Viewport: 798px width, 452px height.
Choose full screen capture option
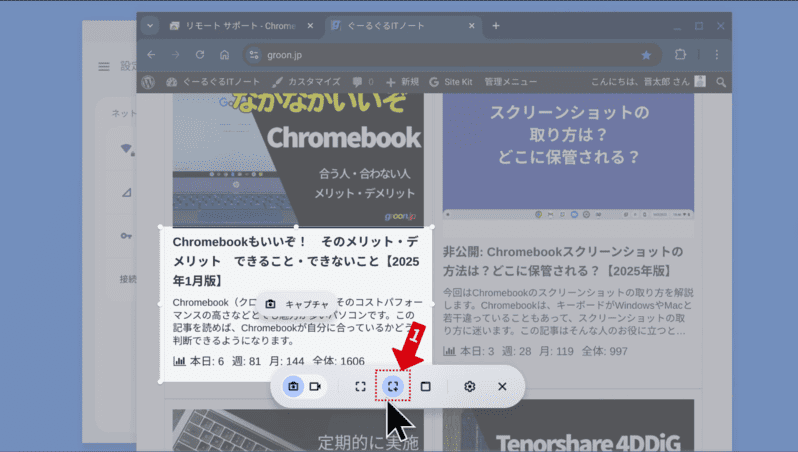click(360, 386)
